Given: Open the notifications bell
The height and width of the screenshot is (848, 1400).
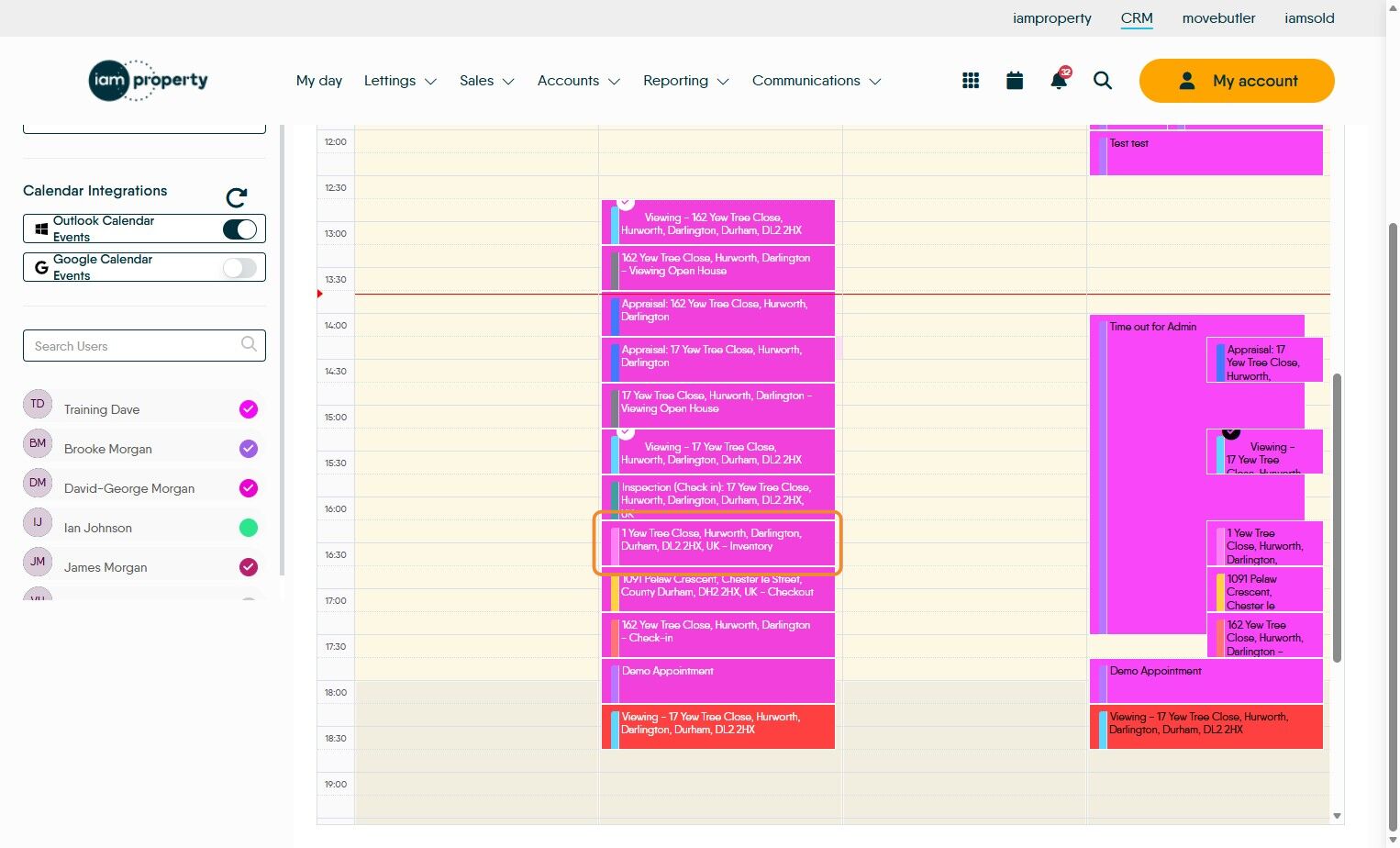Looking at the screenshot, I should click(x=1059, y=80).
